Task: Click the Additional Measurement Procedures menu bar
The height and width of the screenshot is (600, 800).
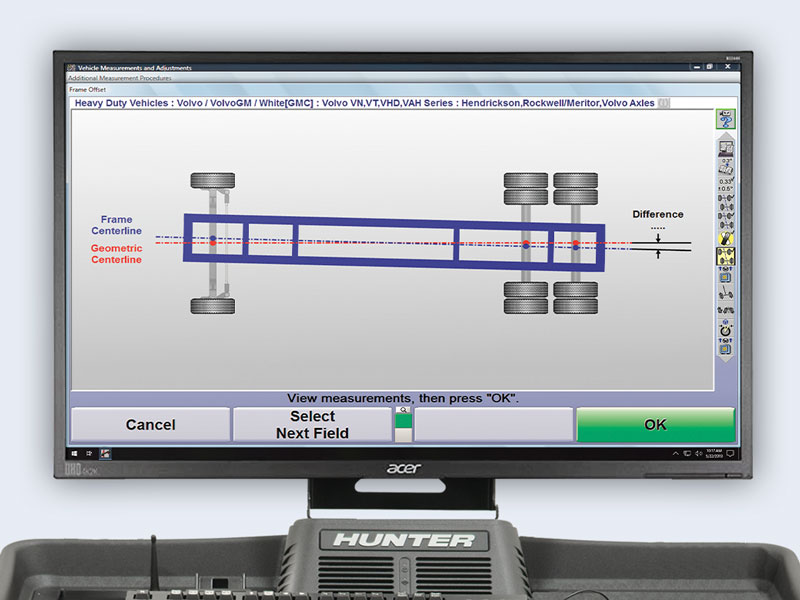Action: click(x=120, y=77)
